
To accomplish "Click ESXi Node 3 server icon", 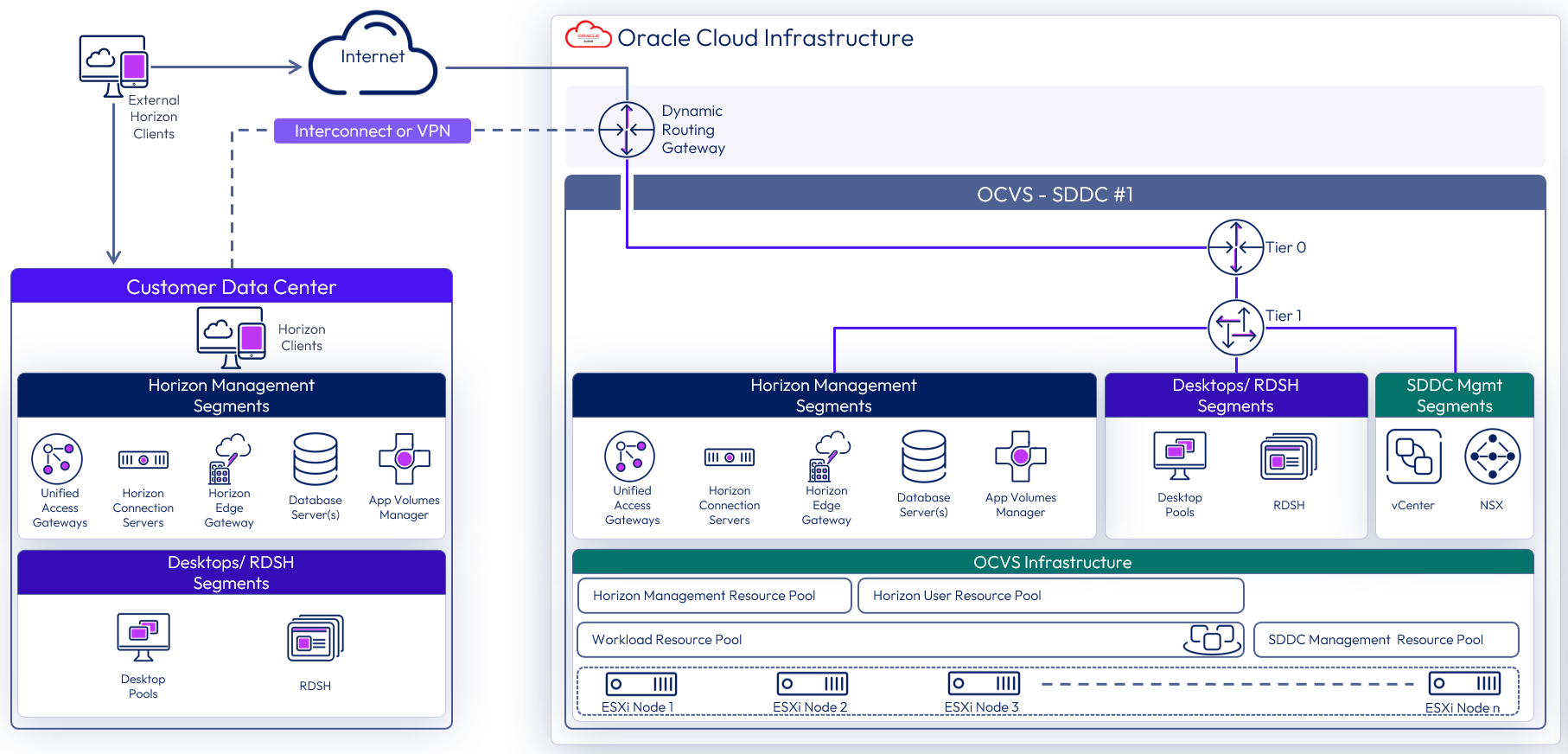I will [984, 684].
